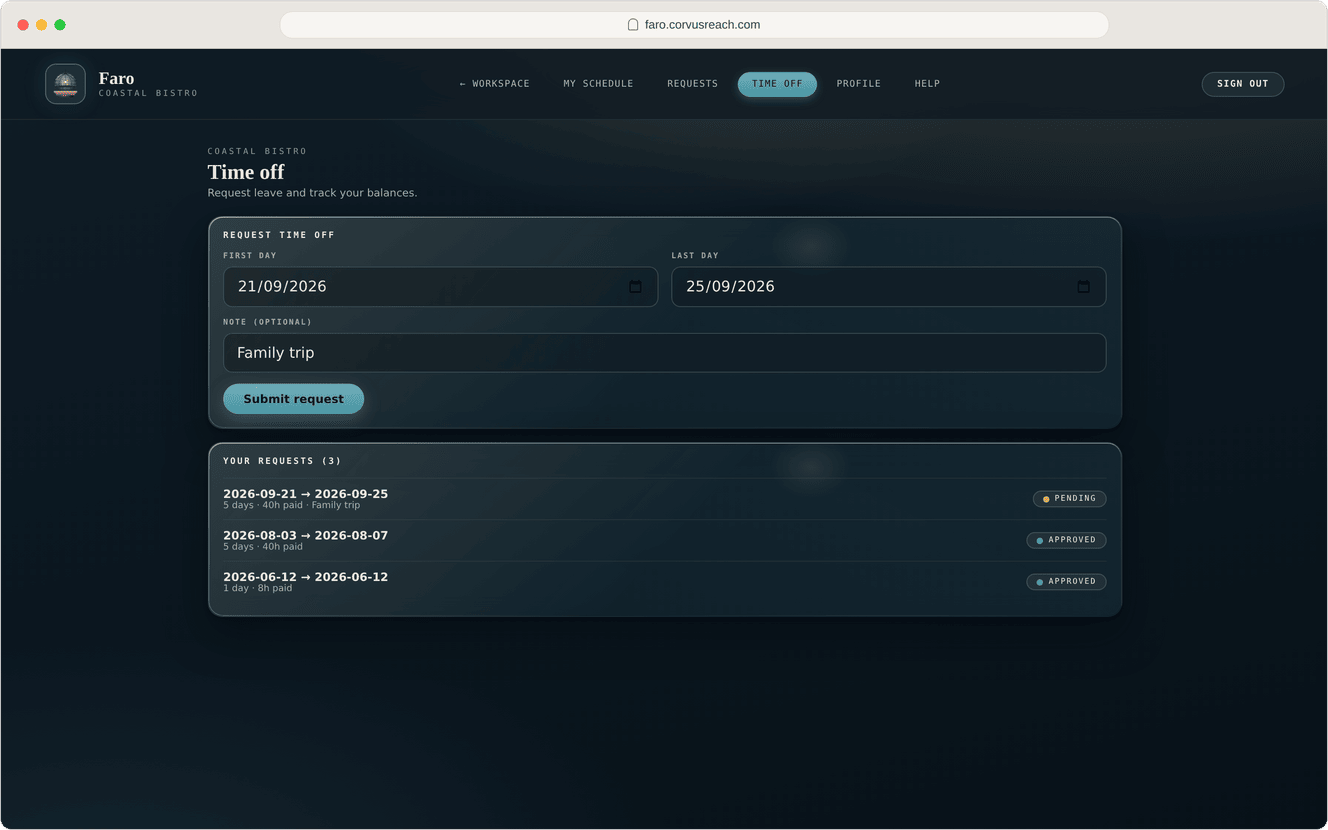Open the First Day calendar picker icon
The height and width of the screenshot is (830, 1328).
635,287
